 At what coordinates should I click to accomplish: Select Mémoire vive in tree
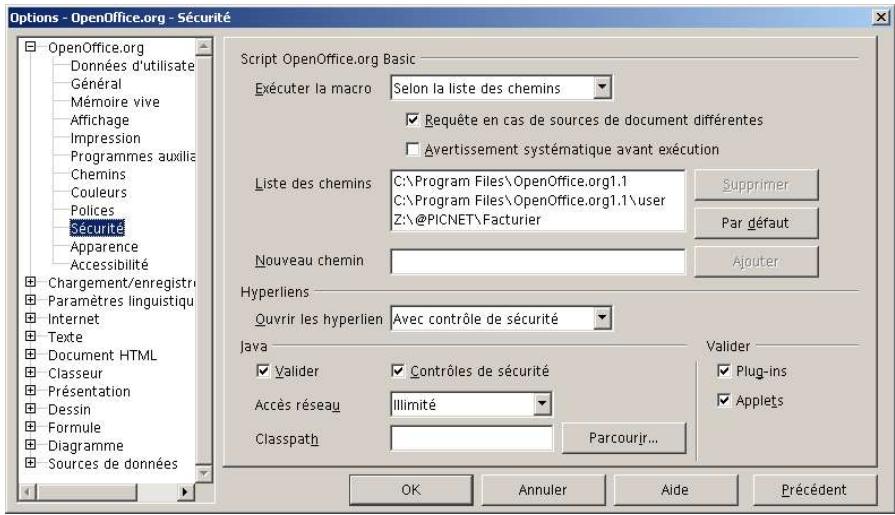tap(115, 102)
